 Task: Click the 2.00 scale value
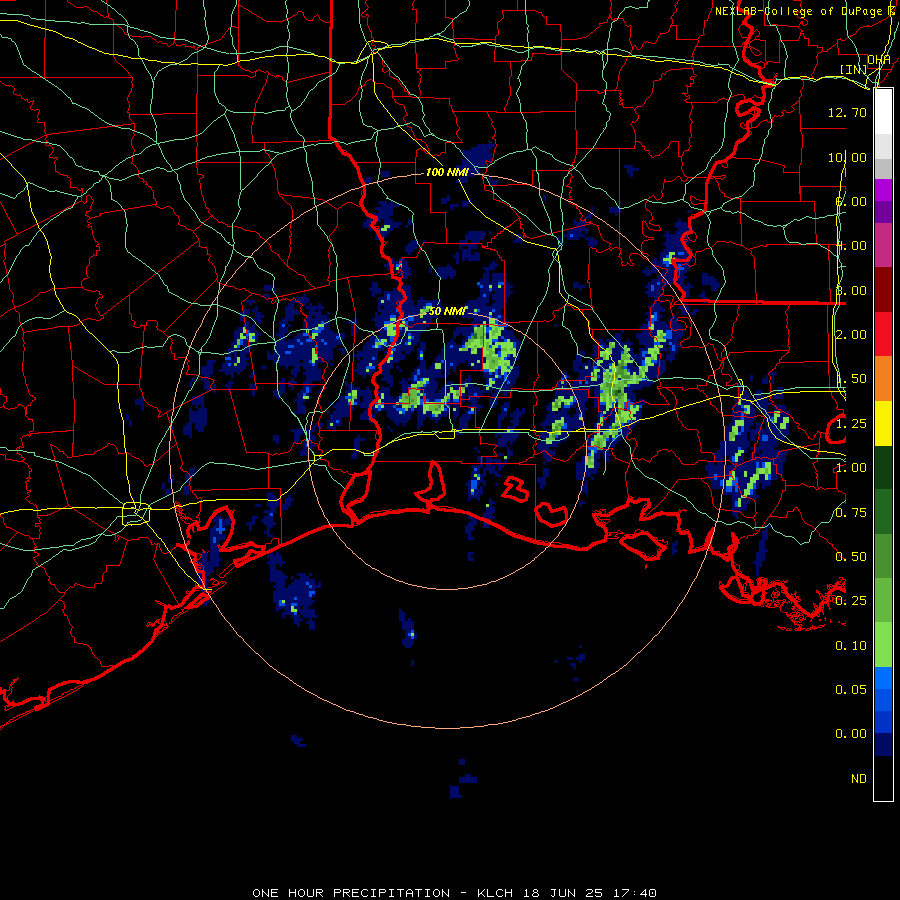pos(851,335)
